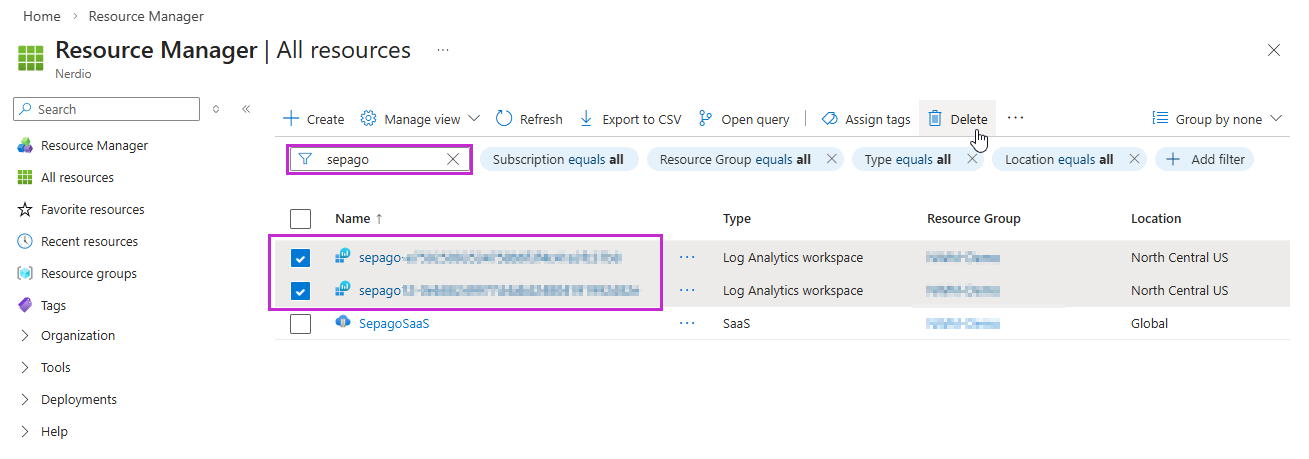
Task: Remove the Location equals all filter
Action: point(1134,159)
